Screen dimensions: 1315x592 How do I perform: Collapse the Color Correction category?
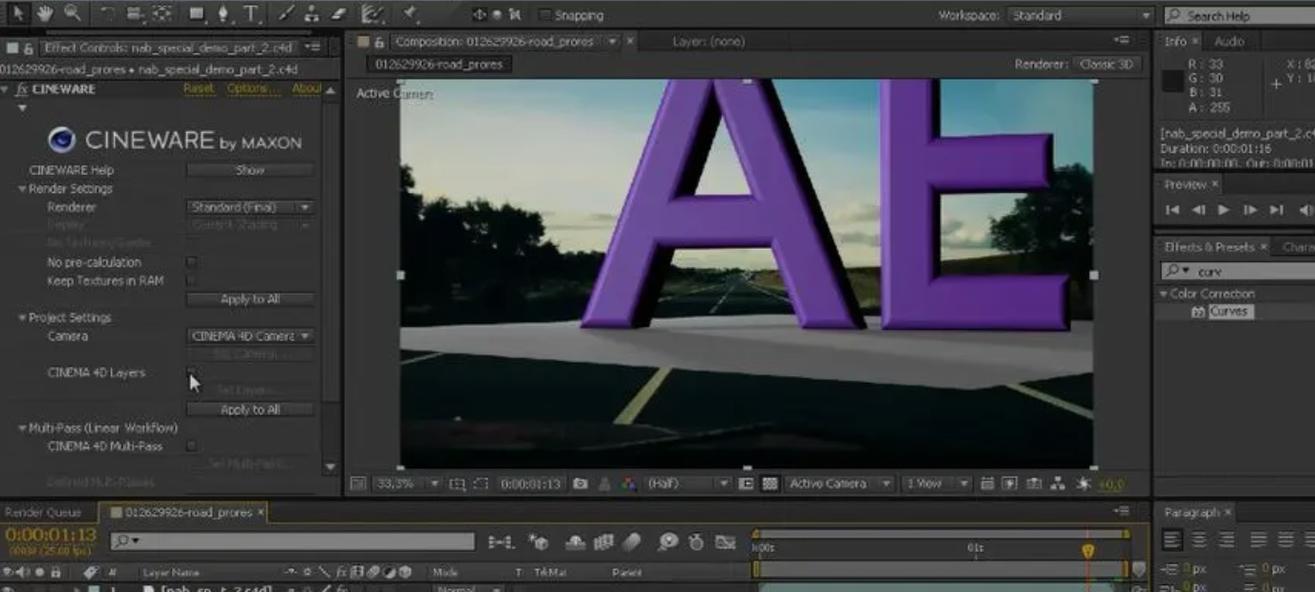(1164, 294)
